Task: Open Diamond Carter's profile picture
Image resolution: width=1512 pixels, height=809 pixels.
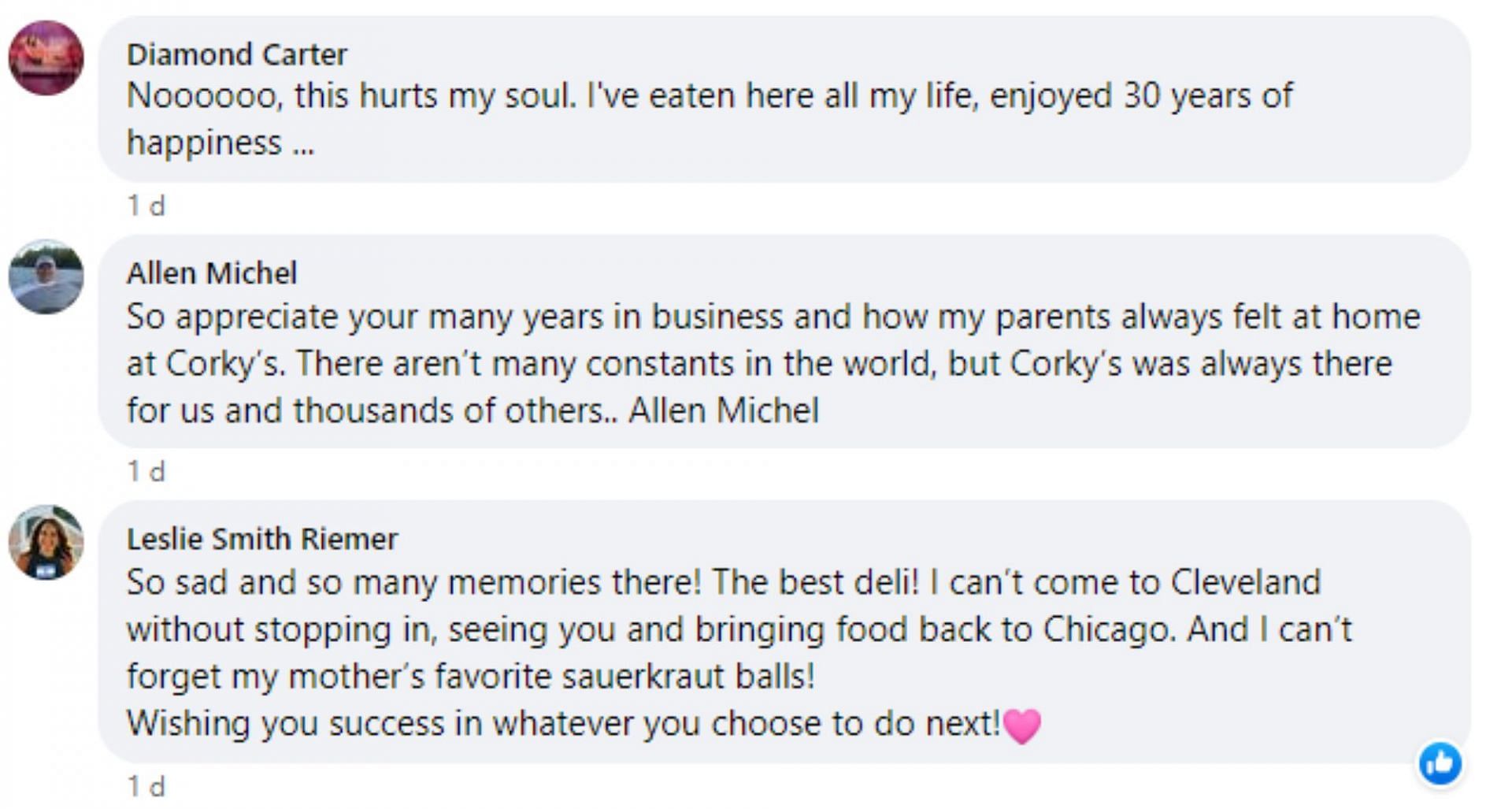Action: [46, 58]
